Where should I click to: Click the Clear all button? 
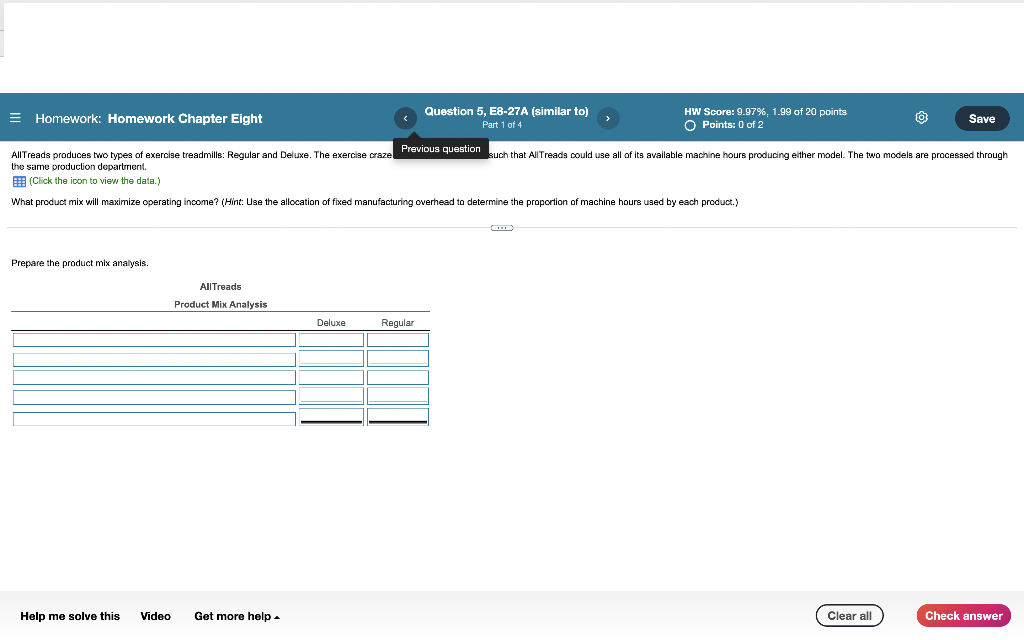coord(849,615)
